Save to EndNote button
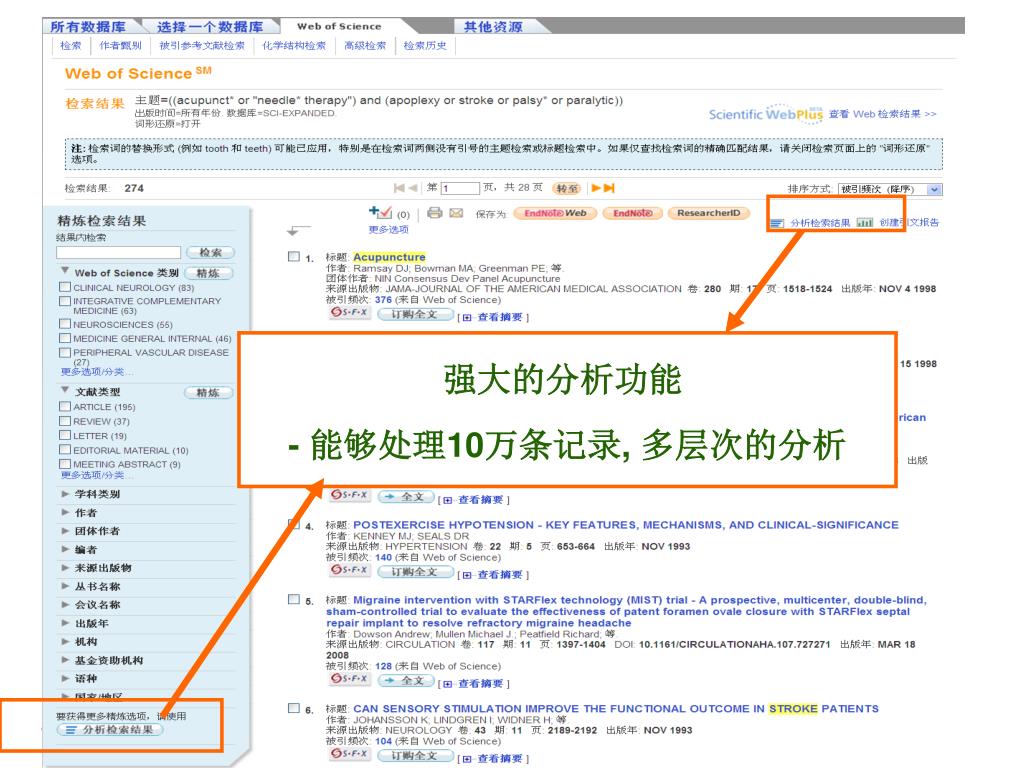1024x768 pixels. [x=633, y=213]
